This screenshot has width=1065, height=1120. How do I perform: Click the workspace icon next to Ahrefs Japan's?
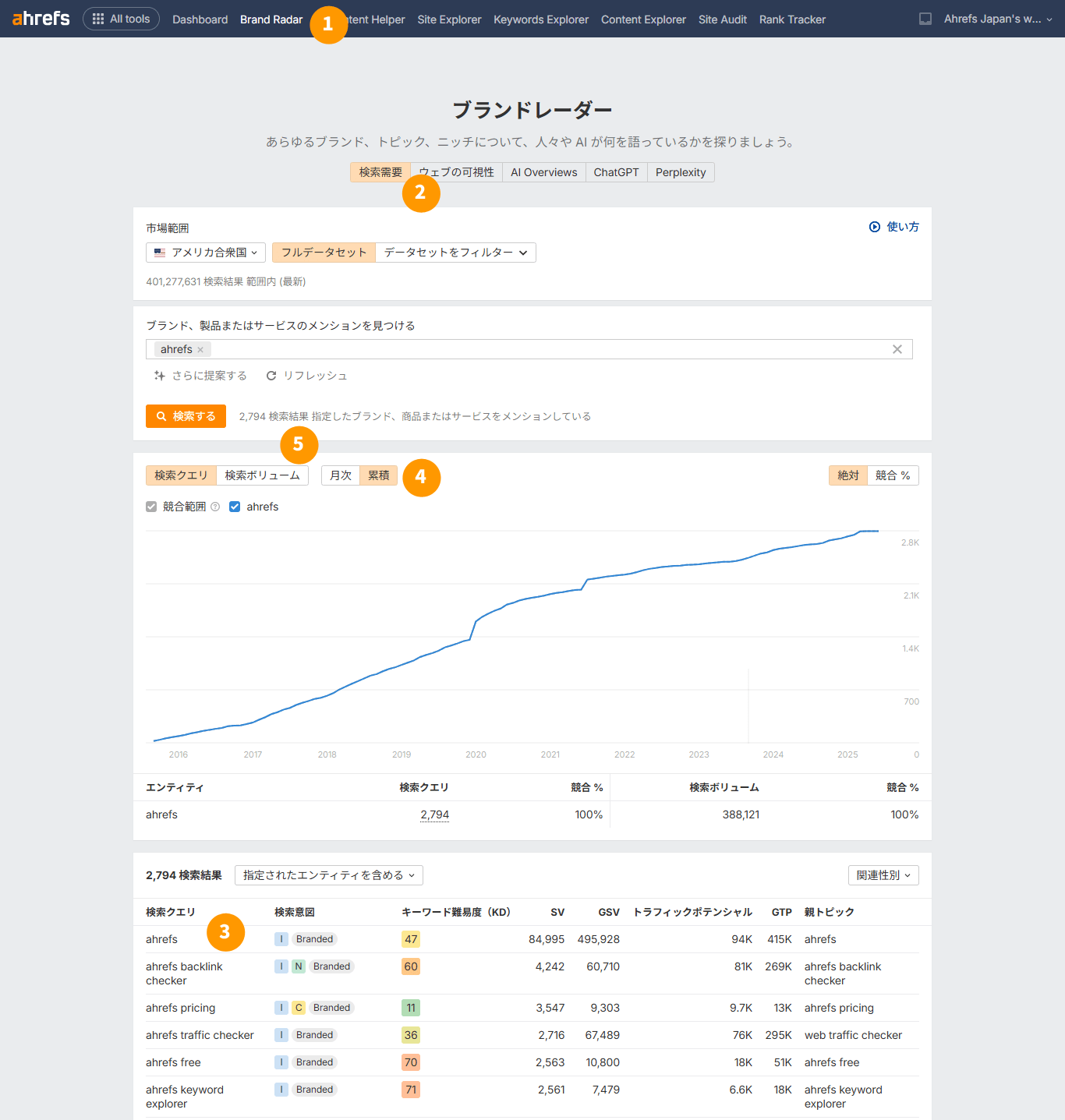925,19
